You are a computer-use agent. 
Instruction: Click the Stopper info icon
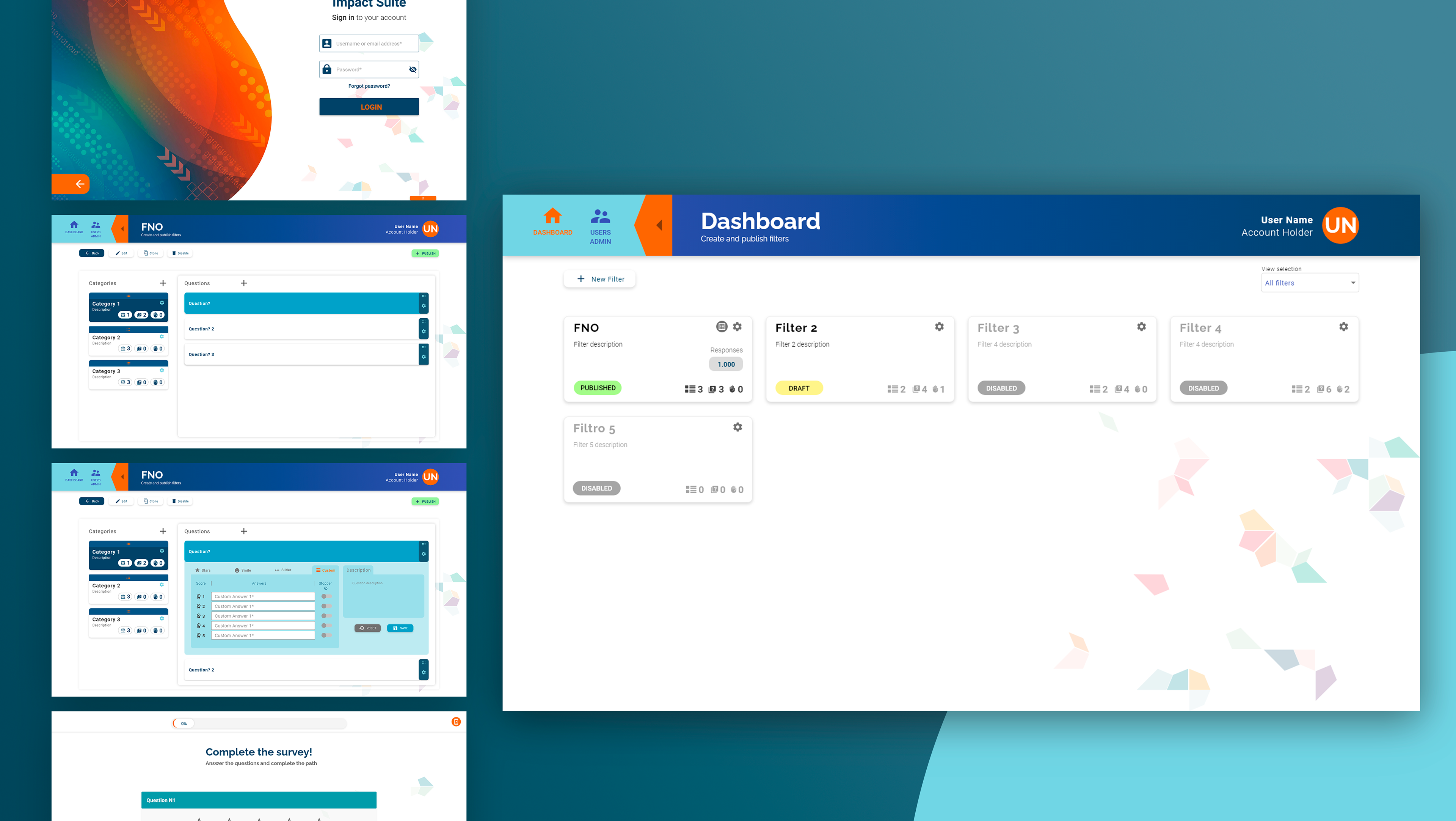click(326, 588)
